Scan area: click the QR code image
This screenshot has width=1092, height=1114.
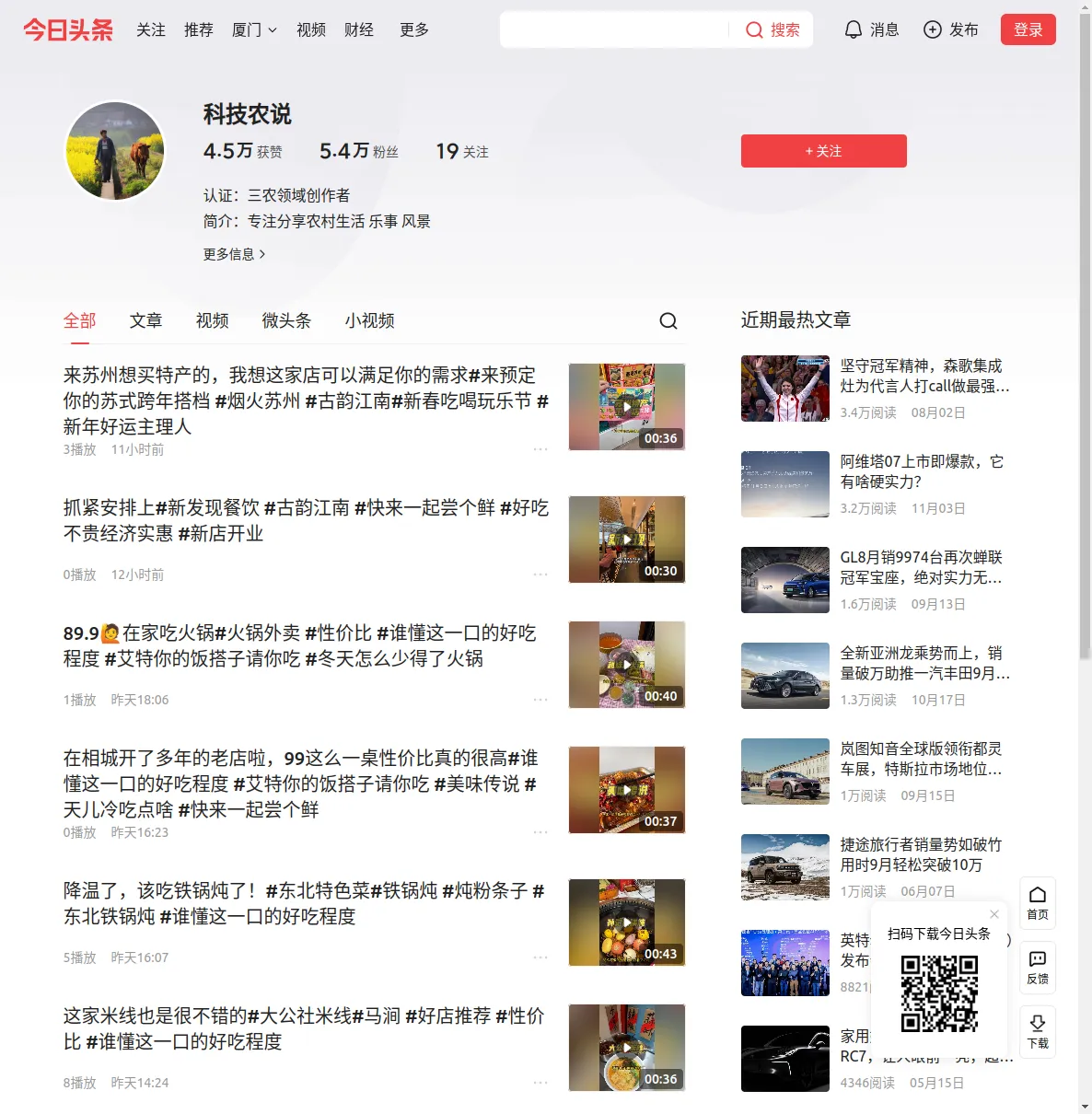(939, 993)
